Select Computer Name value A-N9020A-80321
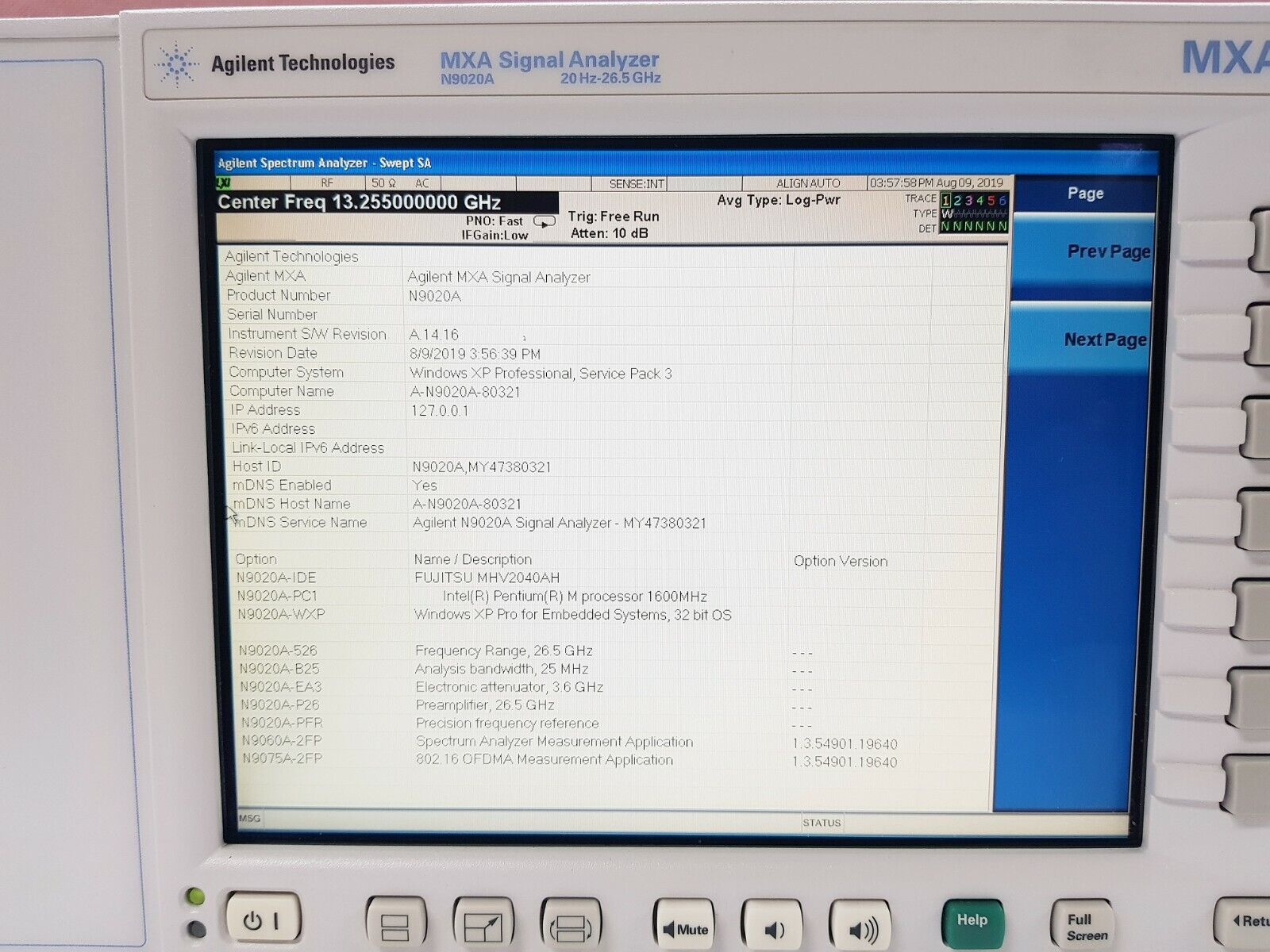 tap(465, 392)
